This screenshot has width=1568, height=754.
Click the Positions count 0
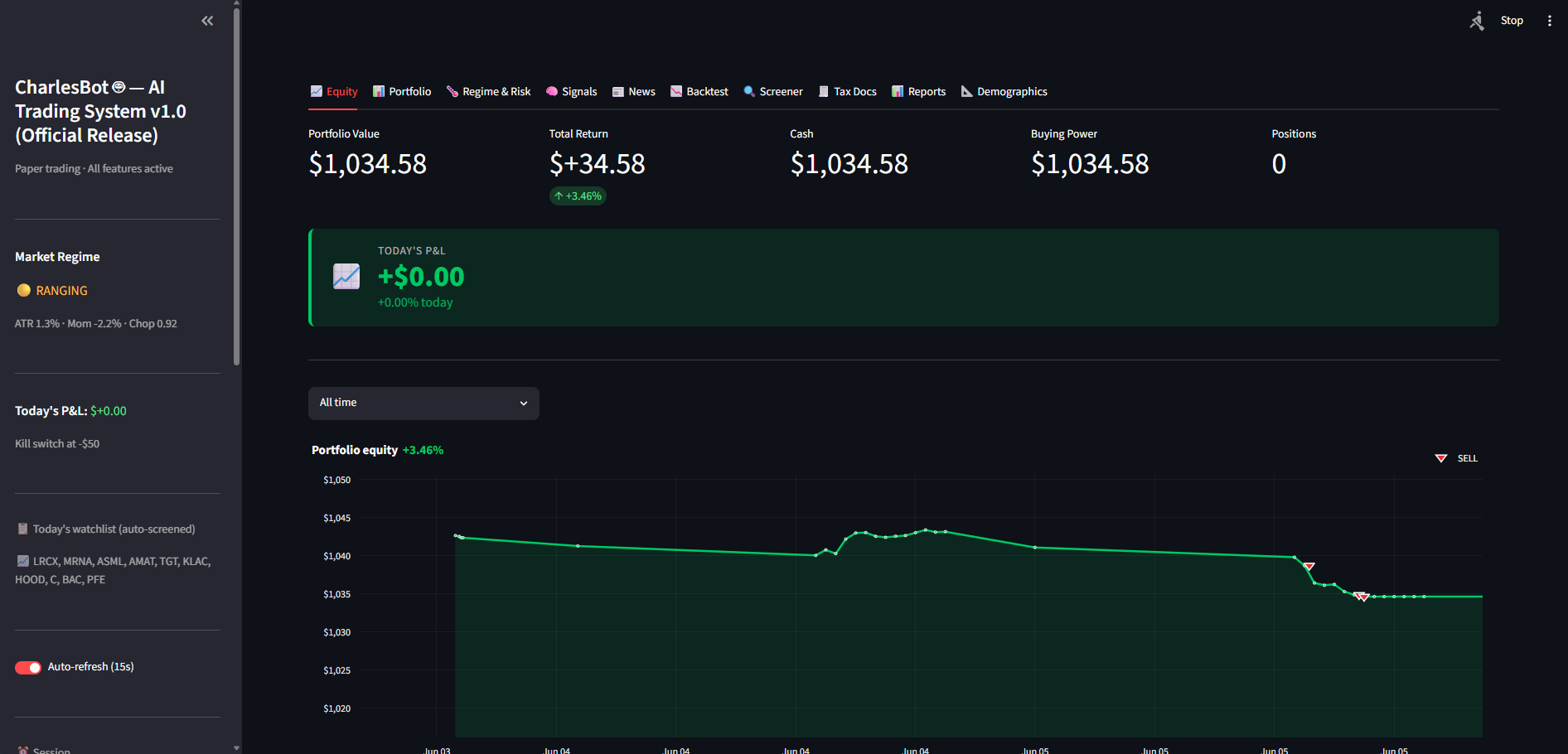click(x=1279, y=164)
